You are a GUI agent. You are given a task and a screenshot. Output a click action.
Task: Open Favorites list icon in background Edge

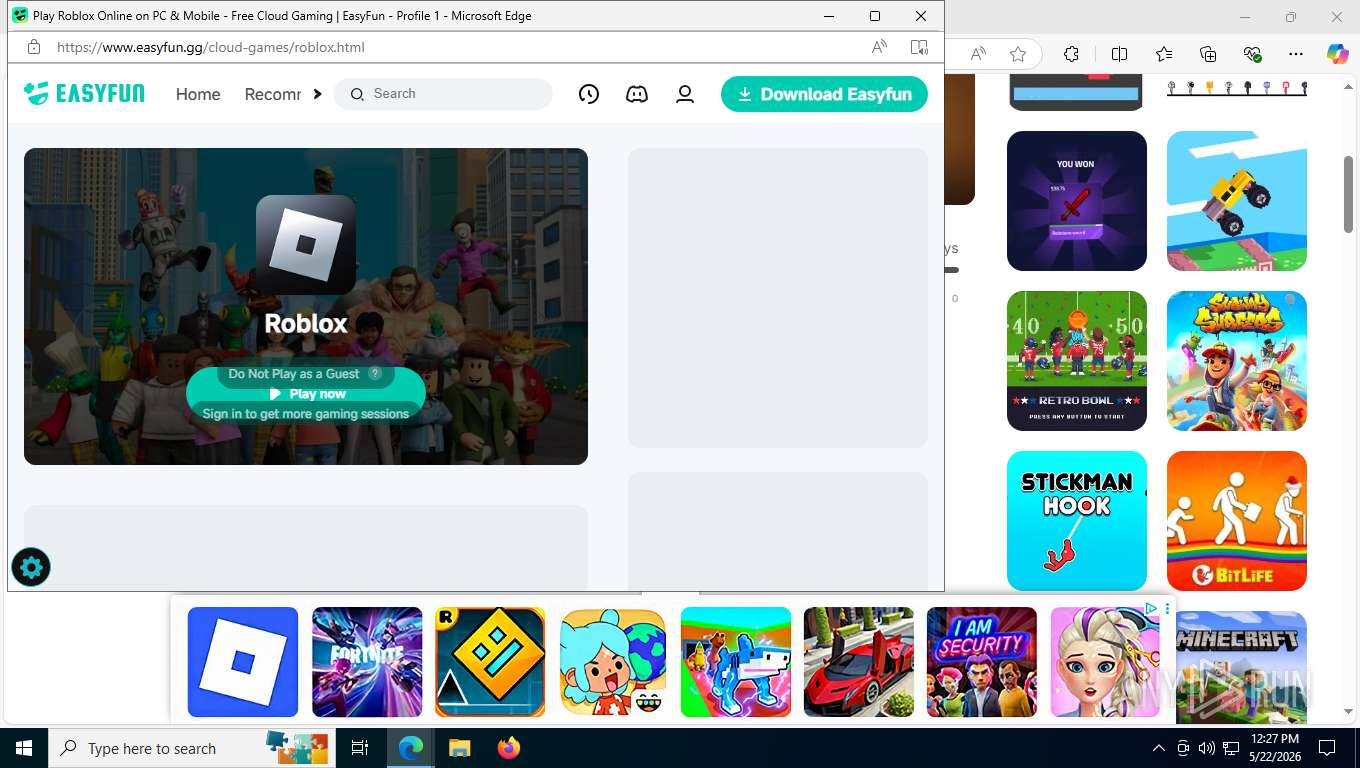click(1164, 54)
